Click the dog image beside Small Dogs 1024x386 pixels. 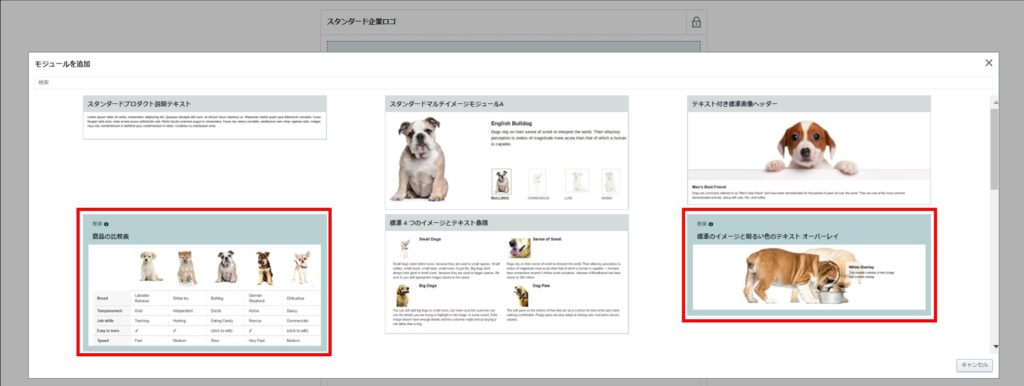coord(404,248)
